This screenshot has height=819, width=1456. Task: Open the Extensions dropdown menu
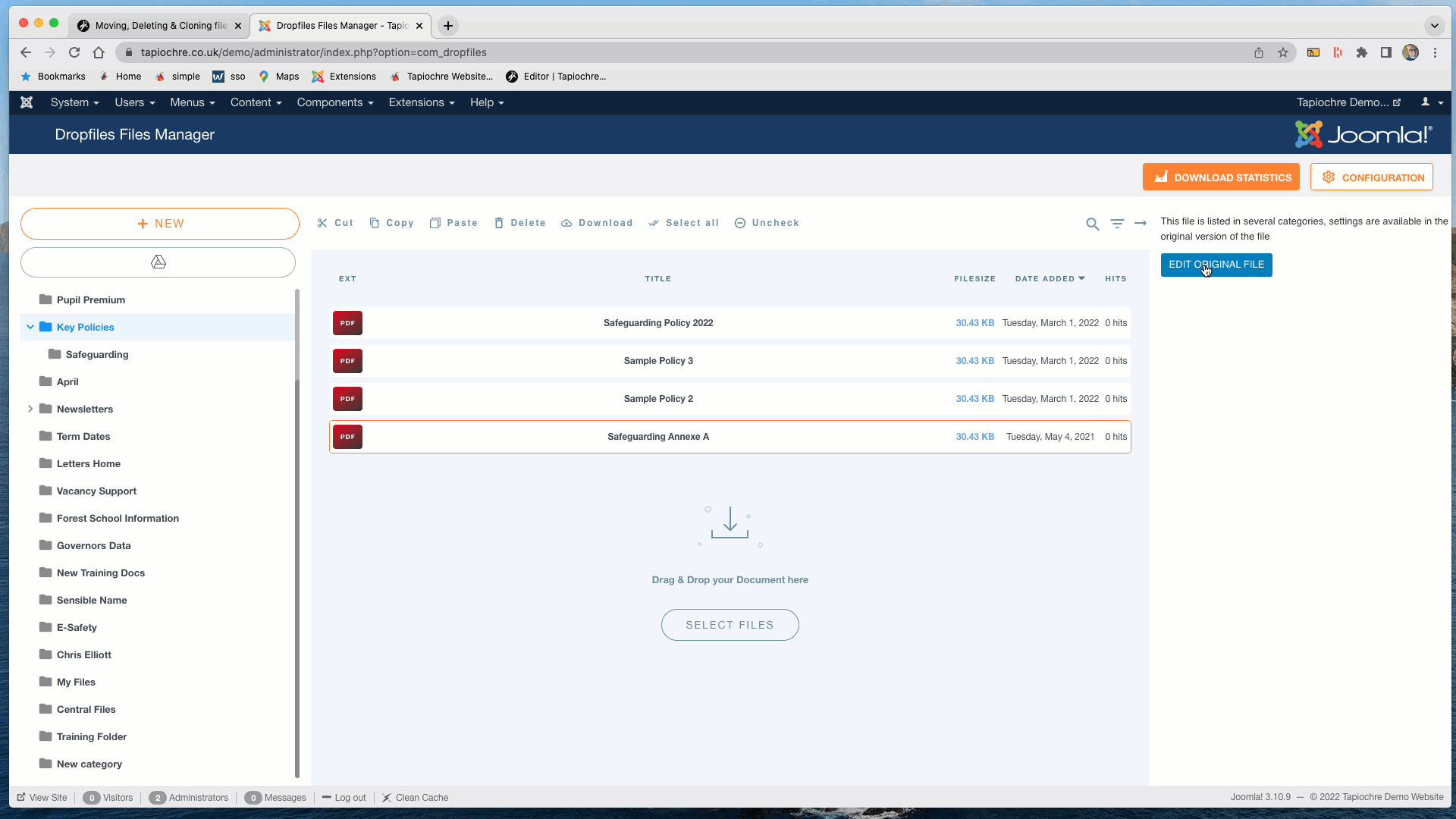pyautogui.click(x=422, y=102)
